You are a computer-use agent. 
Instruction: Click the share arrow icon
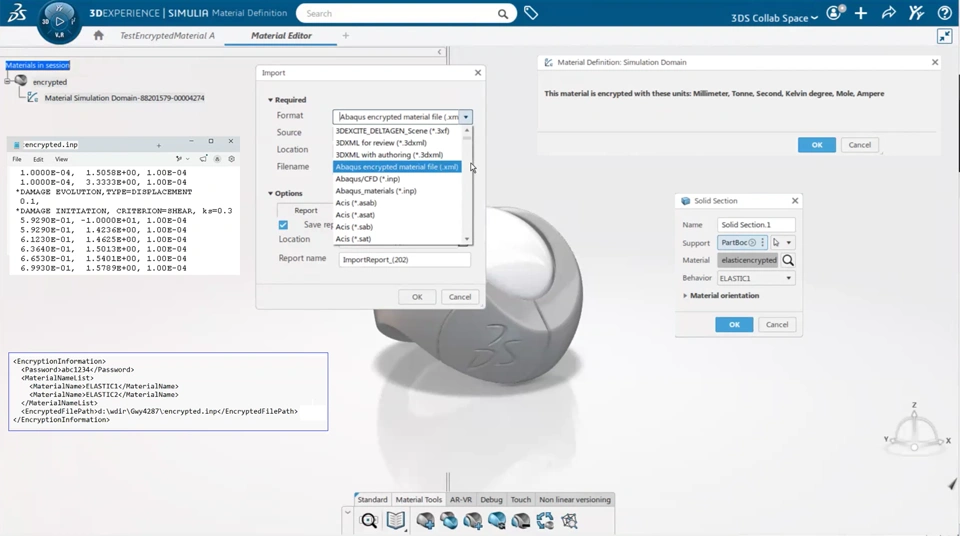tap(888, 13)
